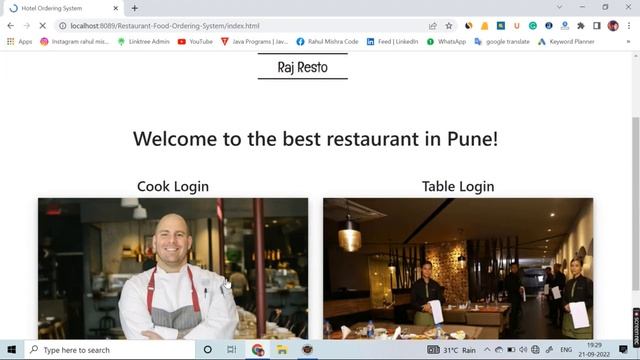View site information icon in address bar
The image size is (640, 360).
[62, 26]
